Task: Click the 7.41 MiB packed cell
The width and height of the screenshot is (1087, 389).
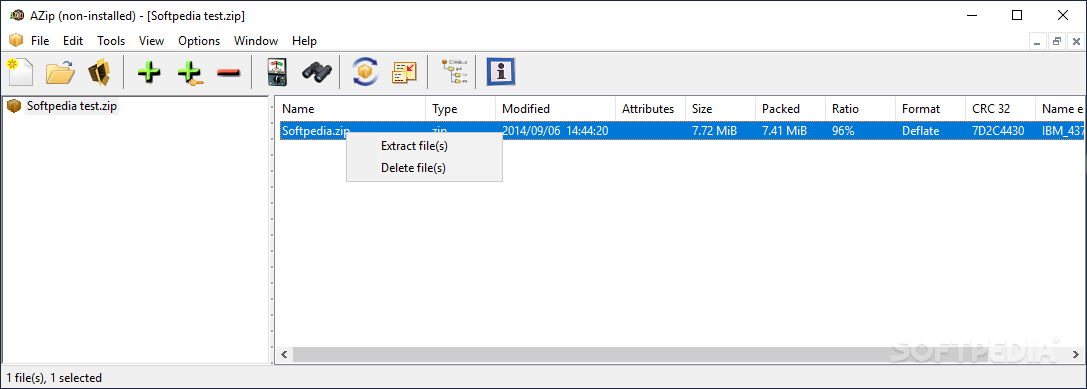Action: pos(784,130)
